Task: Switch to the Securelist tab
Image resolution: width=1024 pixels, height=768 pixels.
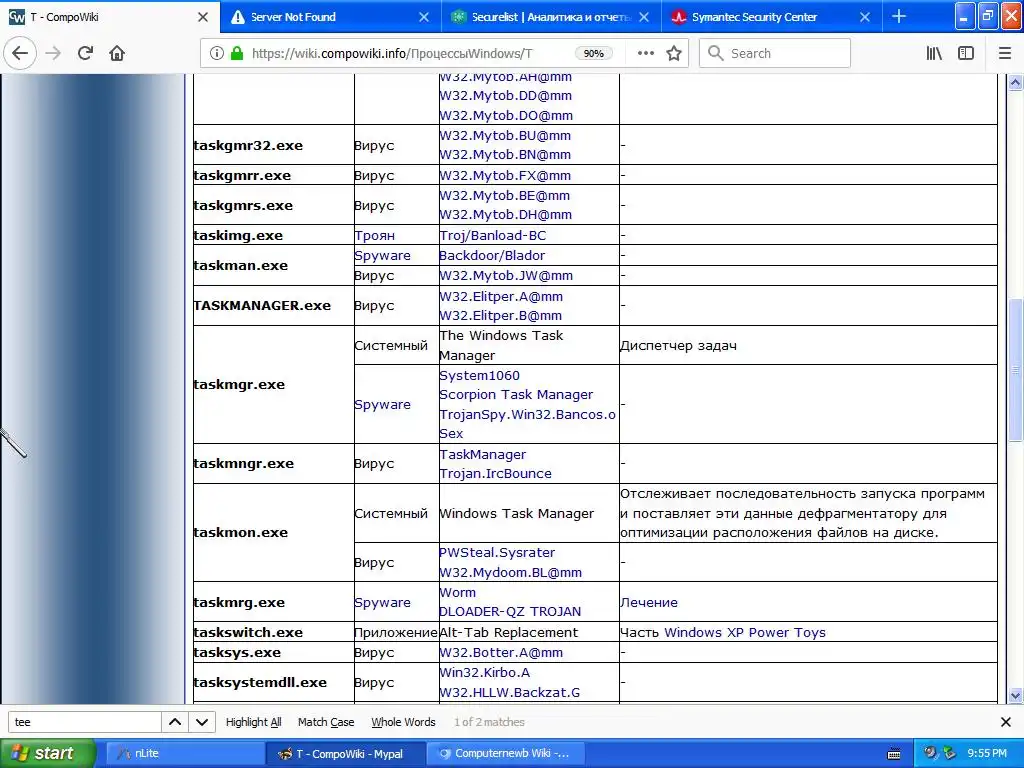Action: coord(551,17)
